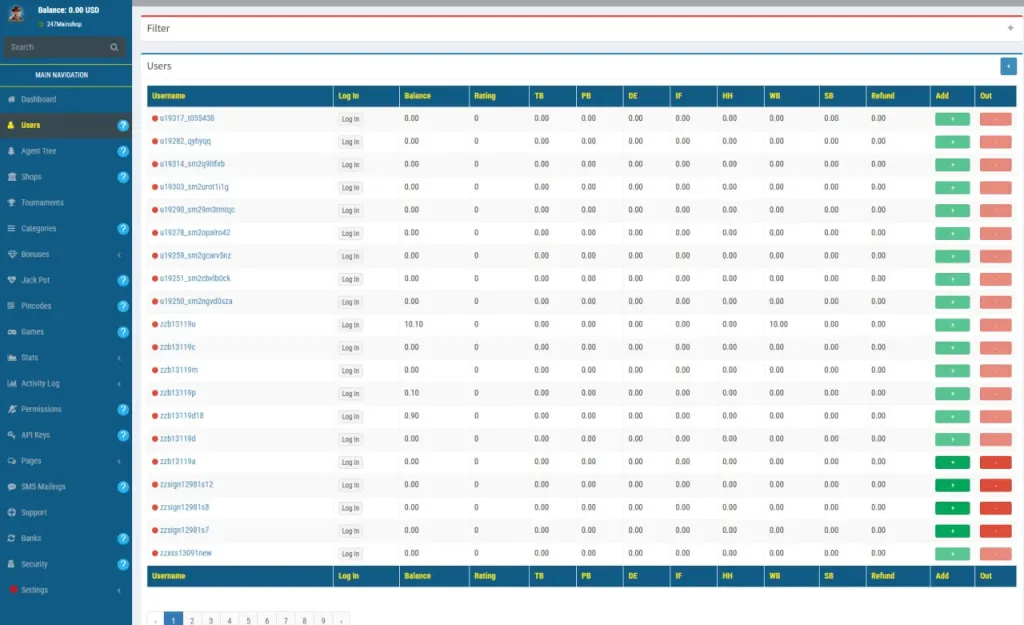Open the Dashboard menu item
Image resolution: width=1024 pixels, height=625 pixels.
pos(66,99)
